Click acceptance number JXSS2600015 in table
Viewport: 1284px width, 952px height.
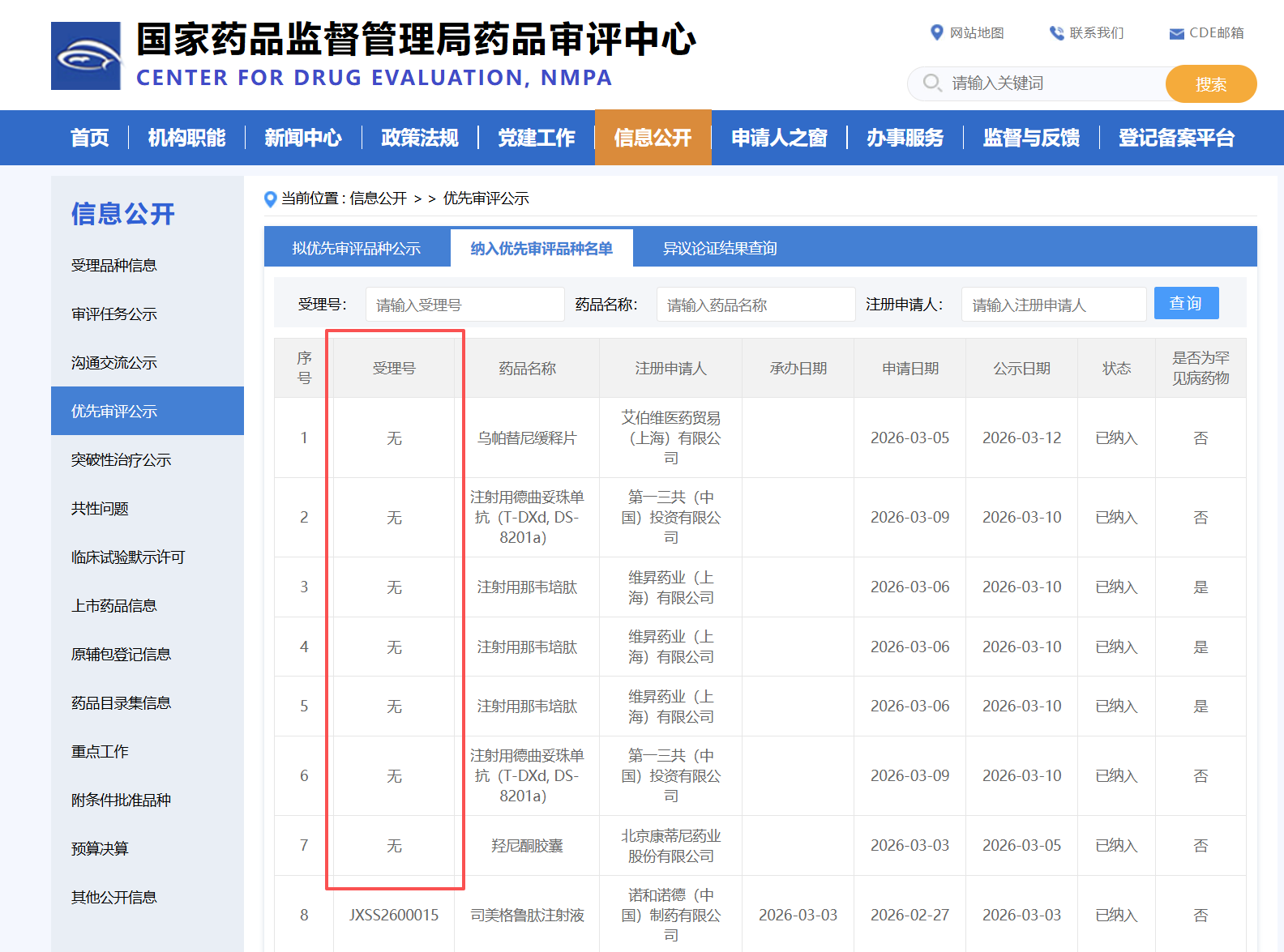[x=394, y=915]
